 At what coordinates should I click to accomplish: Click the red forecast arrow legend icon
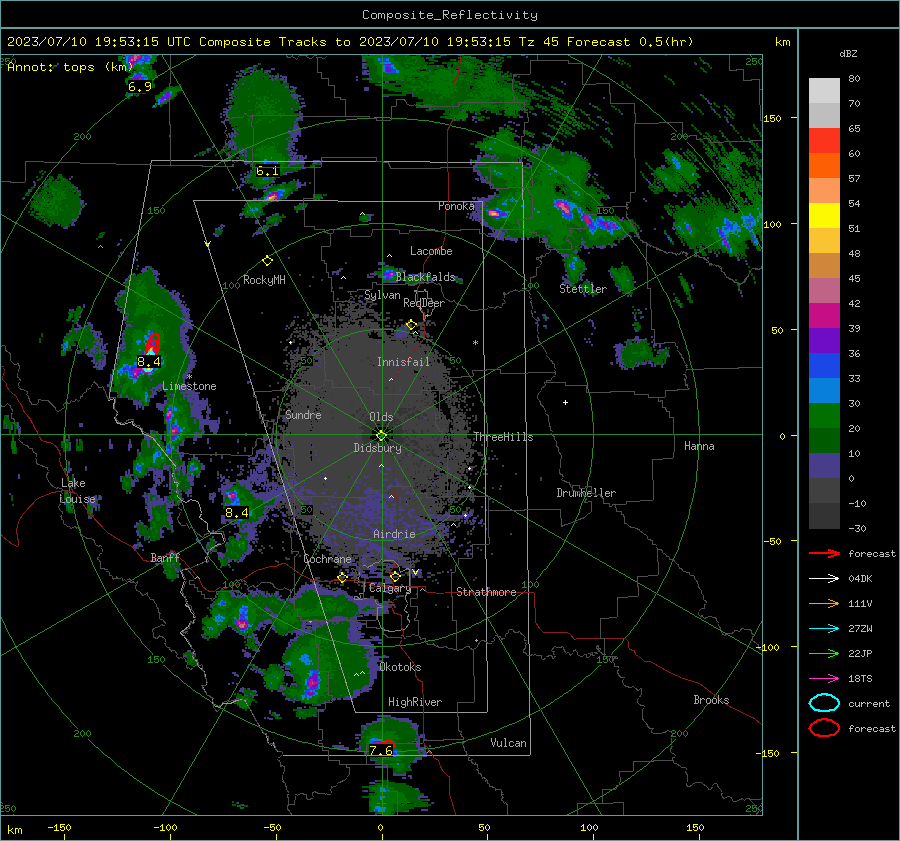tap(824, 553)
